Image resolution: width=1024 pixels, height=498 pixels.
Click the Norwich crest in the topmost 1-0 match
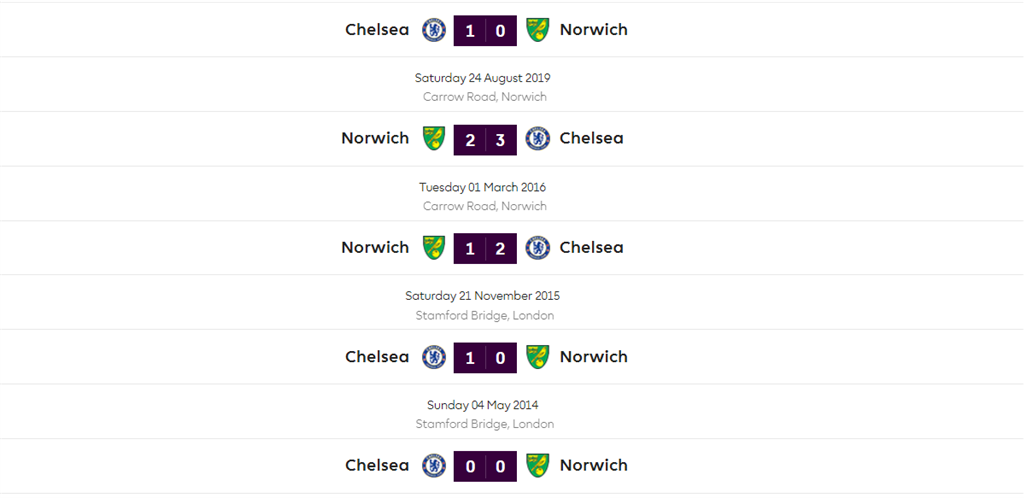point(537,30)
